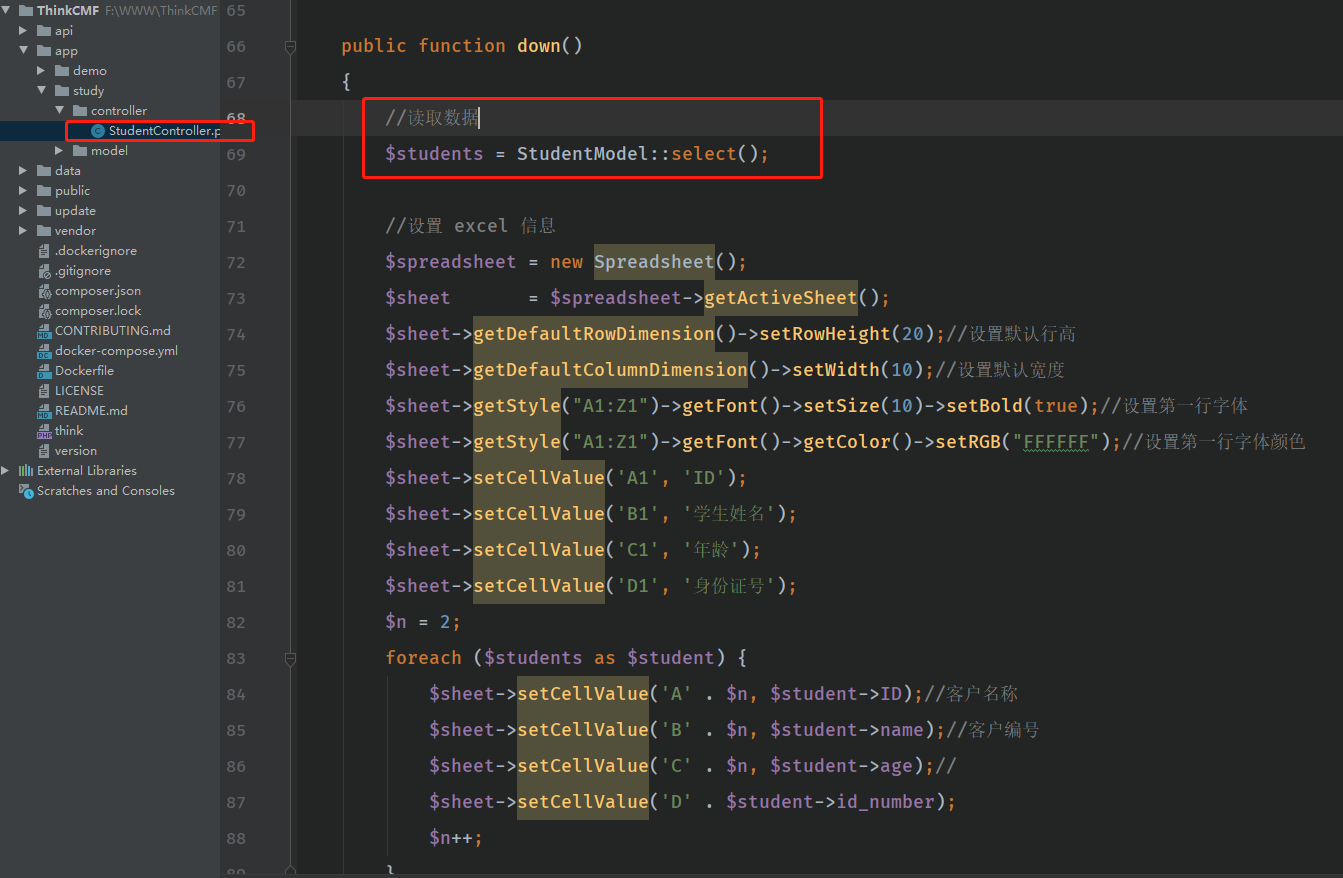Expand the public folder arrow

pos(23,191)
